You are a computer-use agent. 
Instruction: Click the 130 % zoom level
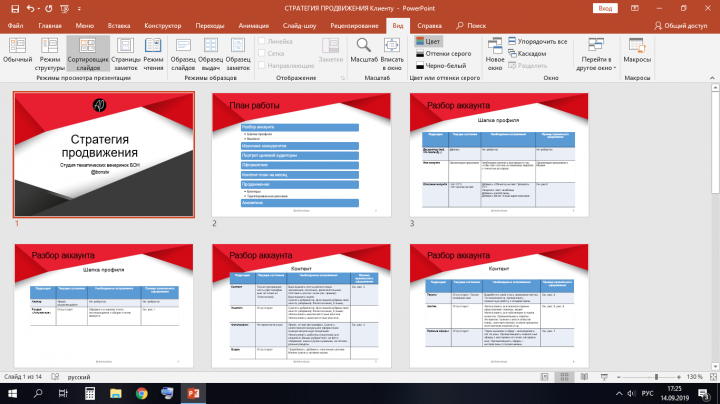point(694,377)
